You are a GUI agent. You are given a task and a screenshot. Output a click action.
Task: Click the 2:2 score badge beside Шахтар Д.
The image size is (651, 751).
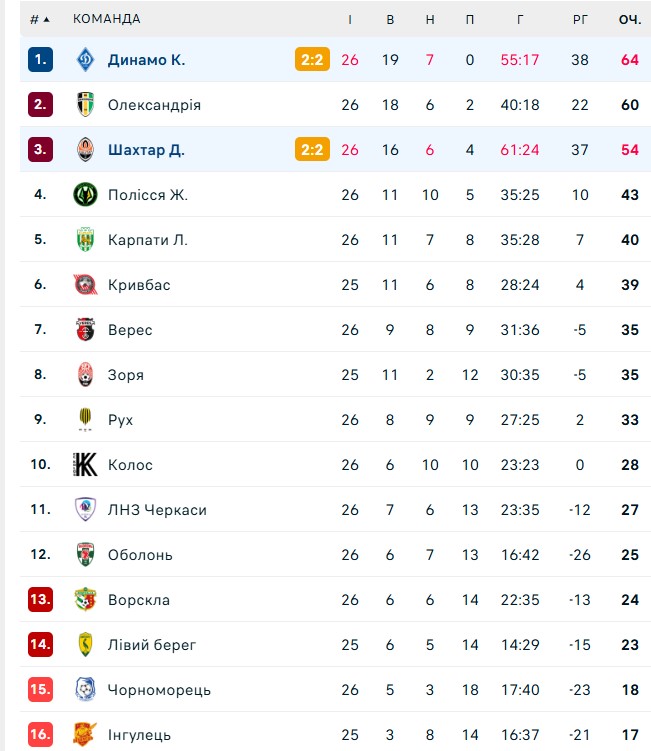click(311, 150)
